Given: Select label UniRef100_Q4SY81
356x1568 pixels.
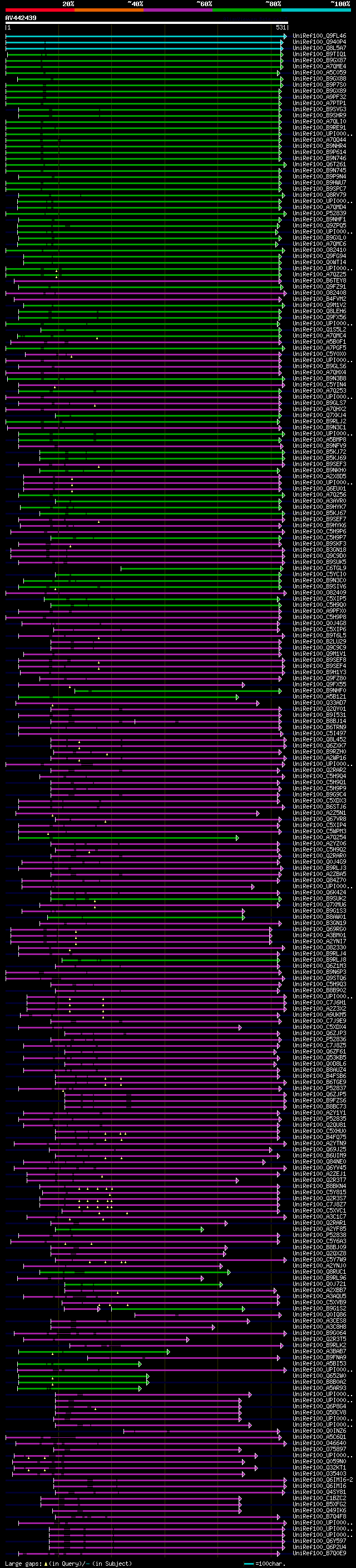Looking at the screenshot, I should tap(319, 1492).
